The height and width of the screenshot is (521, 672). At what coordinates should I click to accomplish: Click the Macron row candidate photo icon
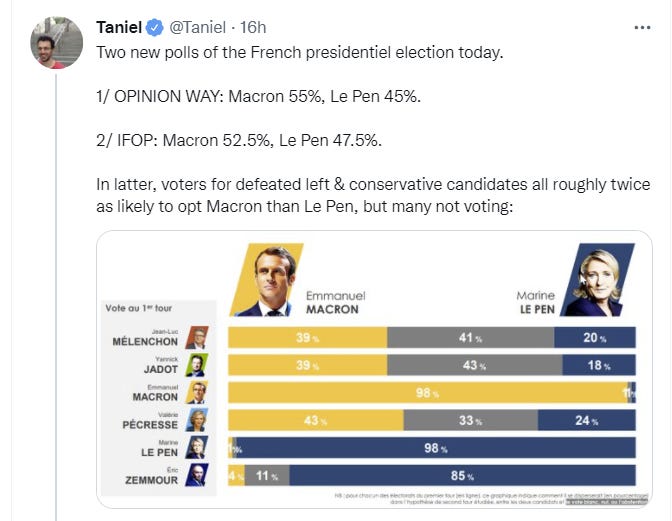click(198, 392)
